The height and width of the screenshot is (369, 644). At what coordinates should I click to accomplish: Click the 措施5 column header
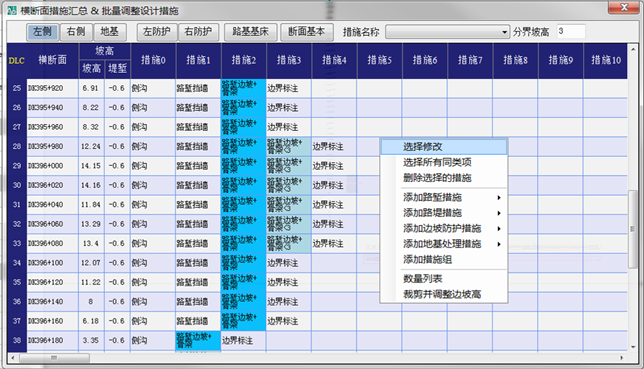click(x=380, y=60)
